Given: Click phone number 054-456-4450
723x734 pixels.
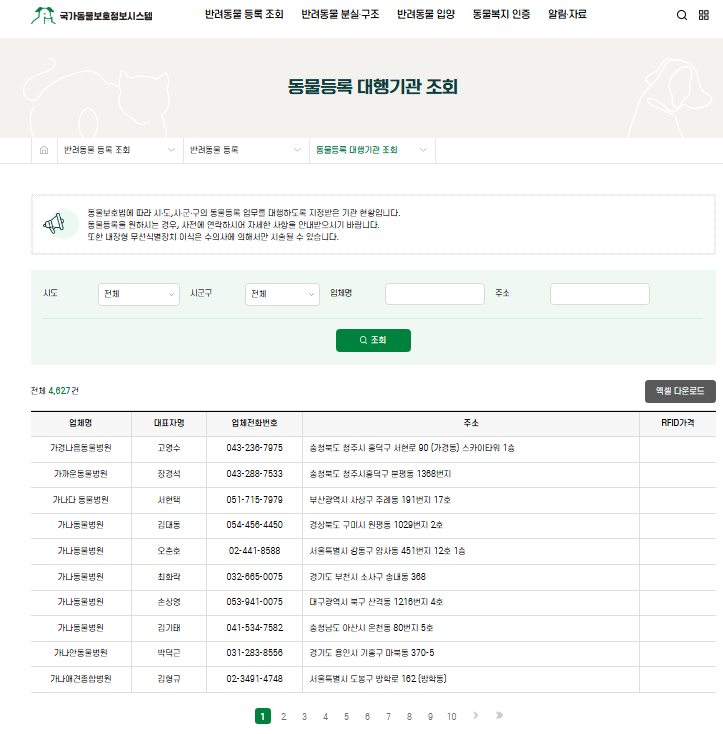Looking at the screenshot, I should 255,525.
